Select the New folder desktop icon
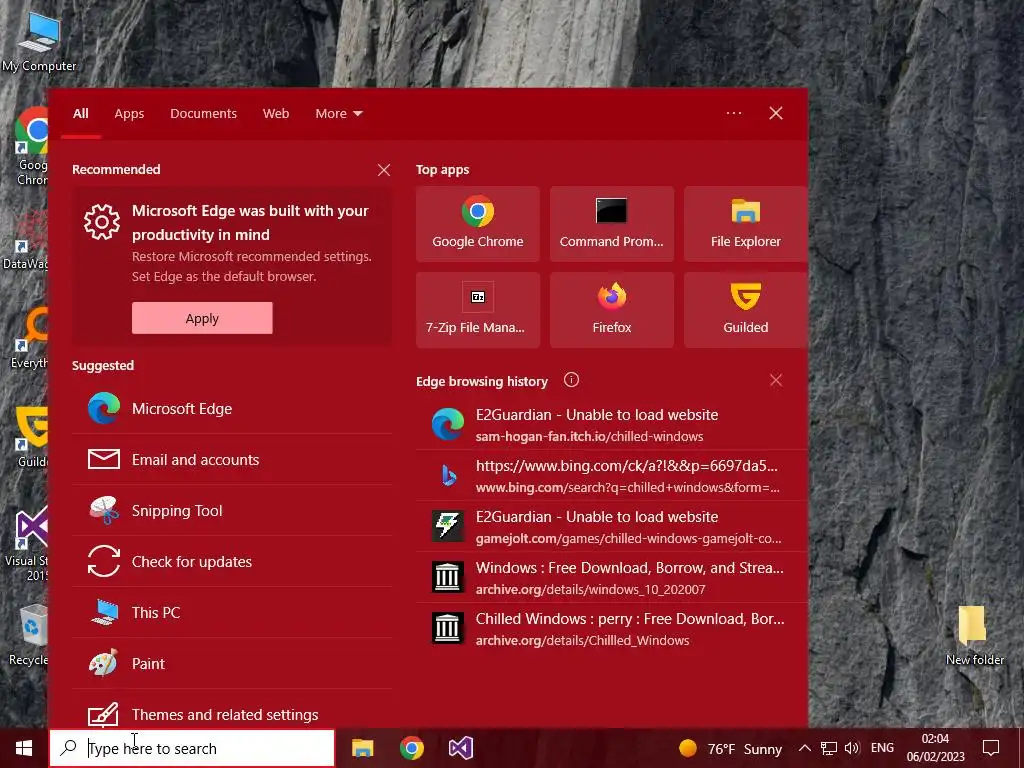The width and height of the screenshot is (1024, 768). pyautogui.click(x=974, y=635)
